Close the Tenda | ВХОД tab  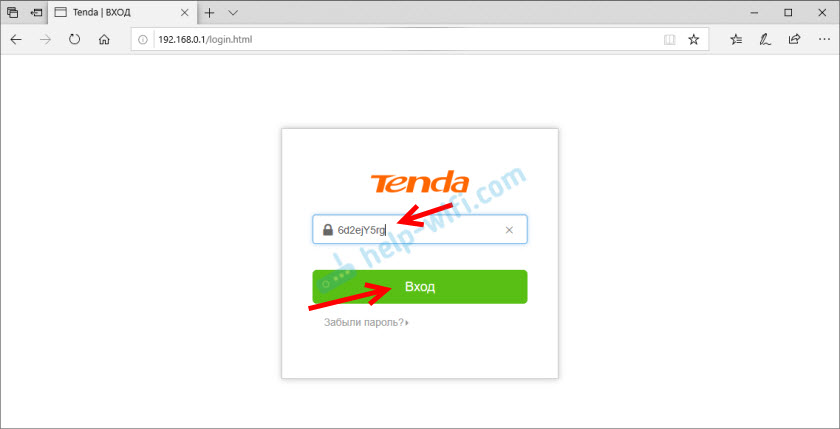click(x=185, y=12)
